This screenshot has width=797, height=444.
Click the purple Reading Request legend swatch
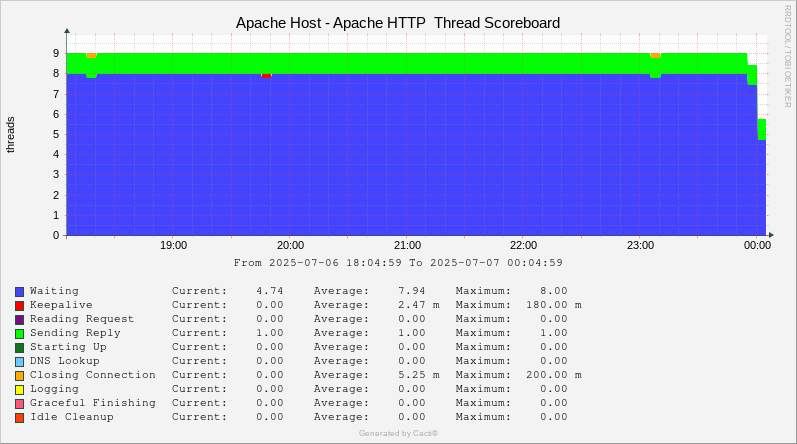tap(19, 320)
